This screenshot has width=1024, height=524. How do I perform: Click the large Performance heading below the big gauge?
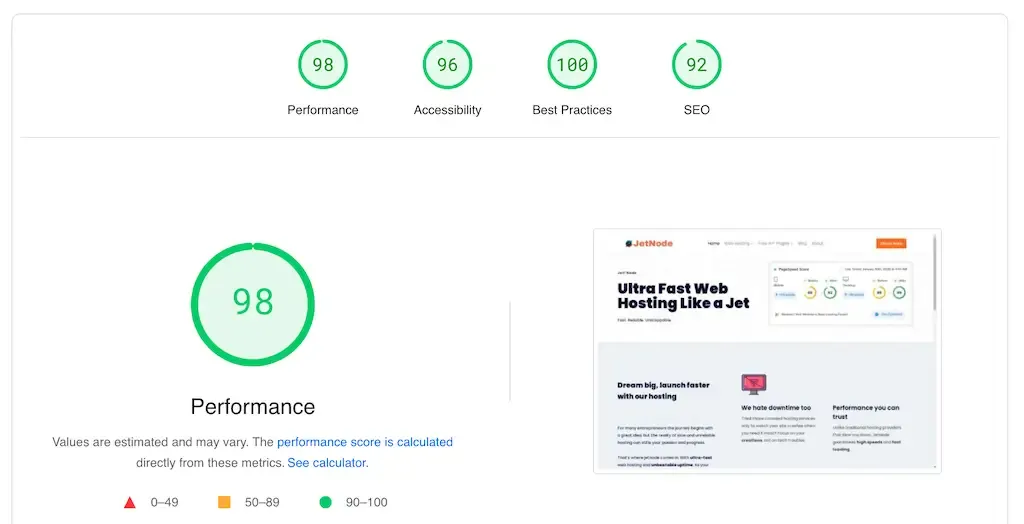click(253, 406)
